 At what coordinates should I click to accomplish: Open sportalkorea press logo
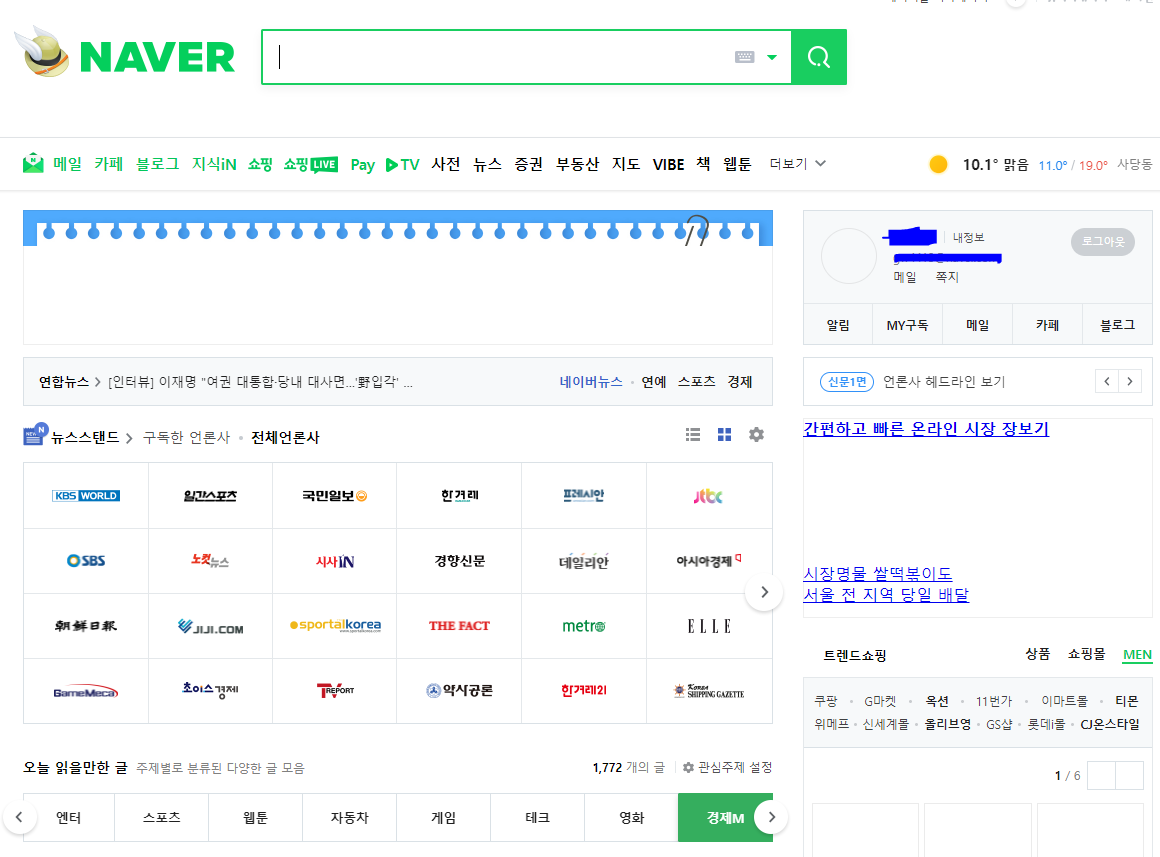(334, 626)
